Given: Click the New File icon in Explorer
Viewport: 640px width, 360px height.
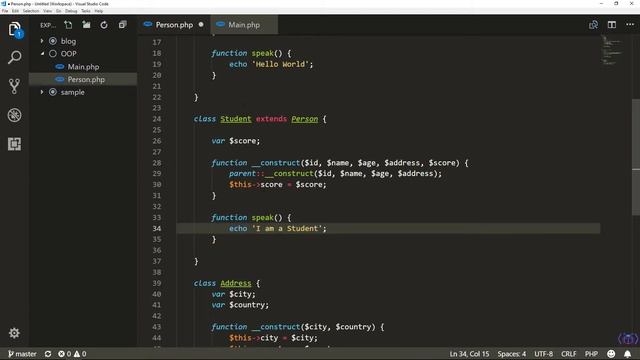Looking at the screenshot, I should 69,25.
